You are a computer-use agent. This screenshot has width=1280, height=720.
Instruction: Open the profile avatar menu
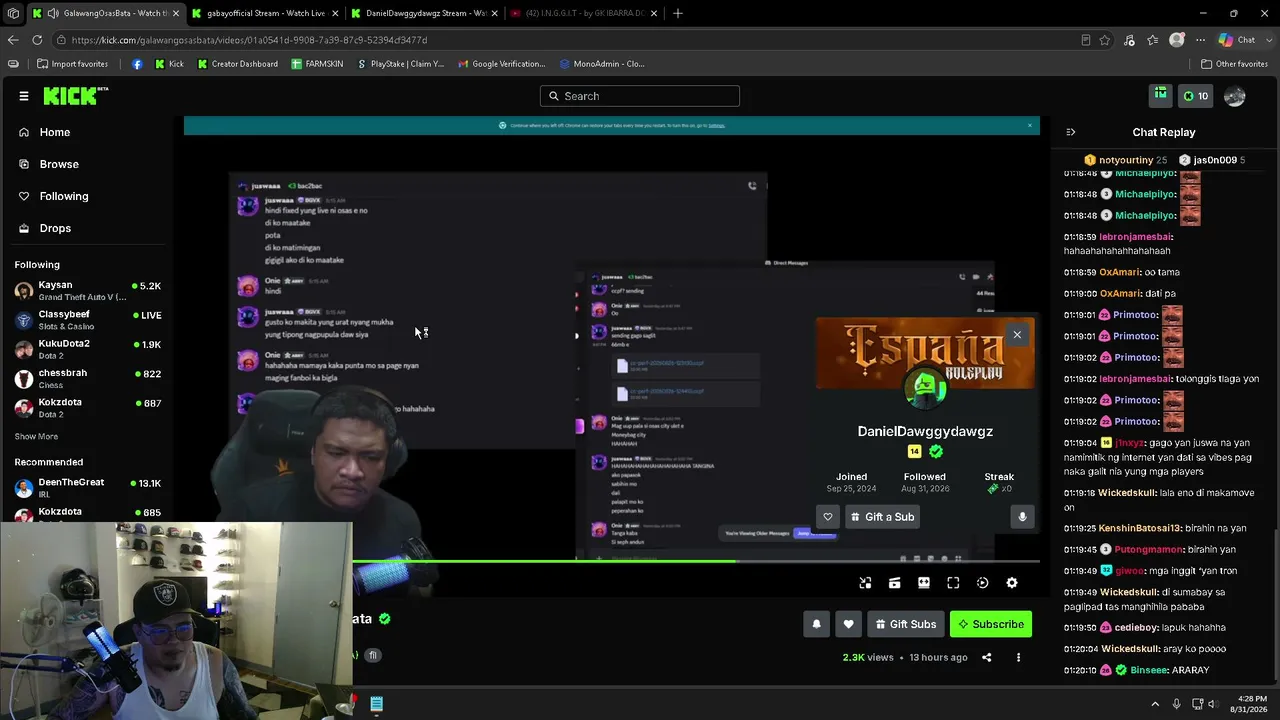click(1235, 96)
